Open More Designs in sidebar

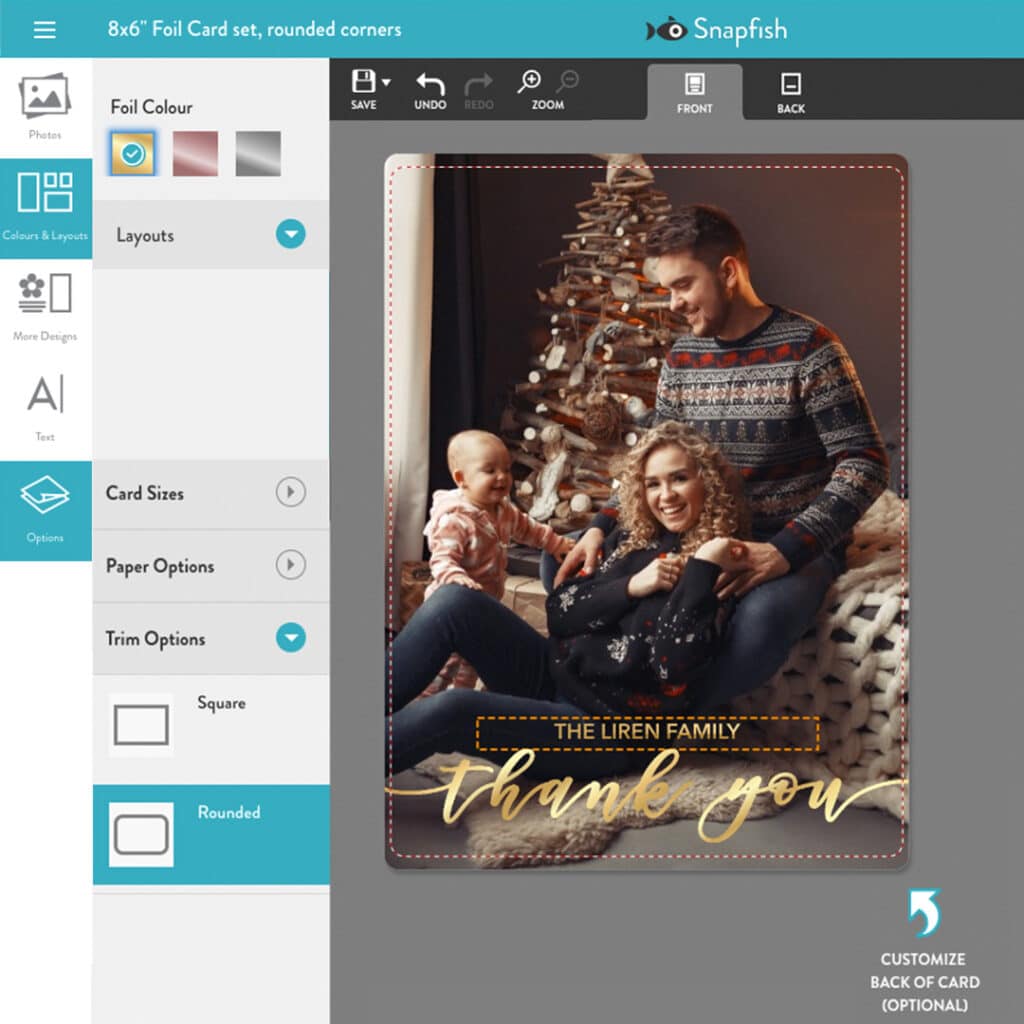45,305
